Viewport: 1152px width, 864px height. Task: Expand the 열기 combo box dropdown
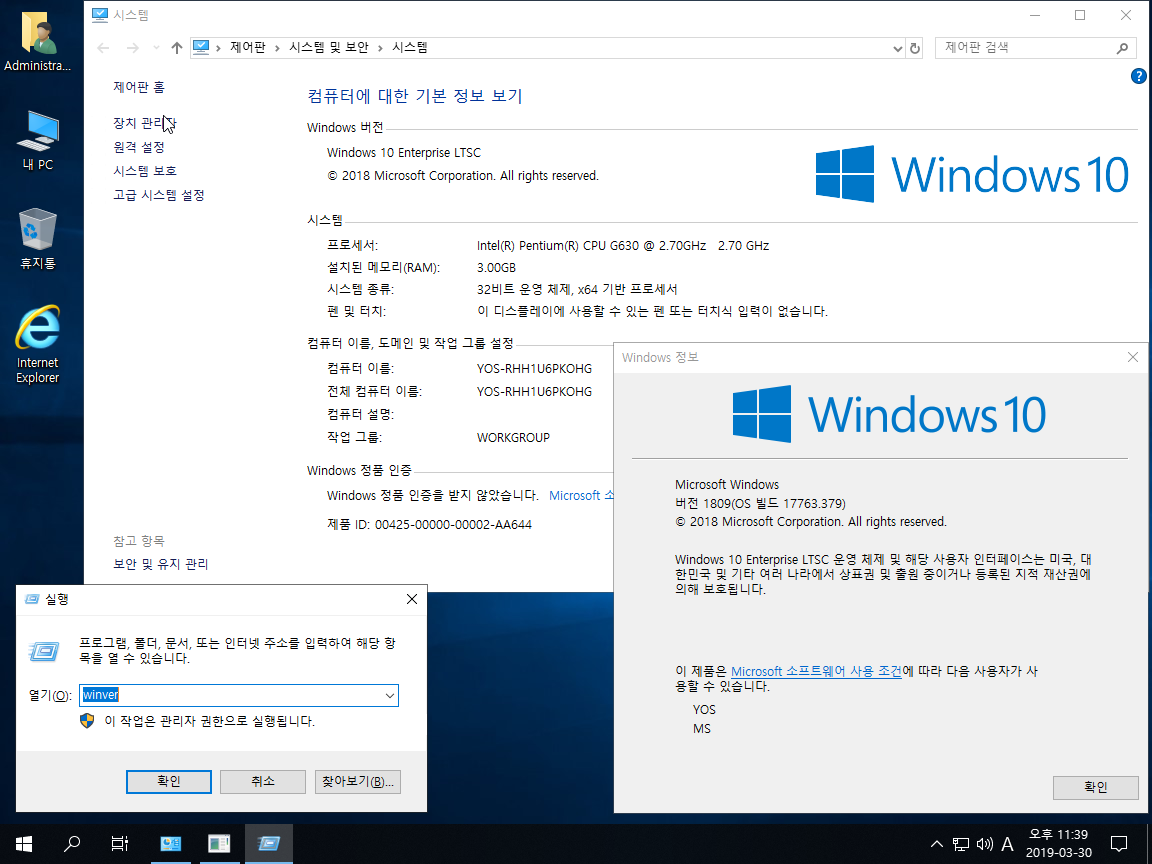tap(389, 696)
